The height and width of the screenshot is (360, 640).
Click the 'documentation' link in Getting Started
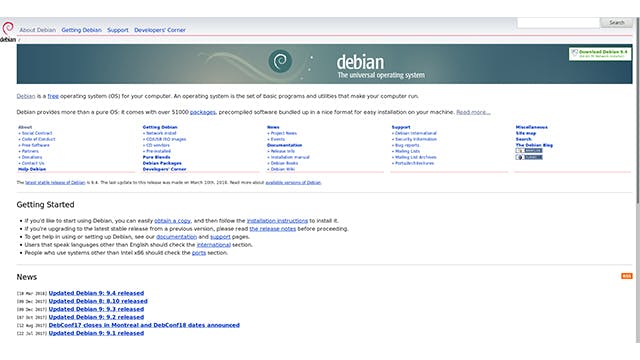point(176,237)
